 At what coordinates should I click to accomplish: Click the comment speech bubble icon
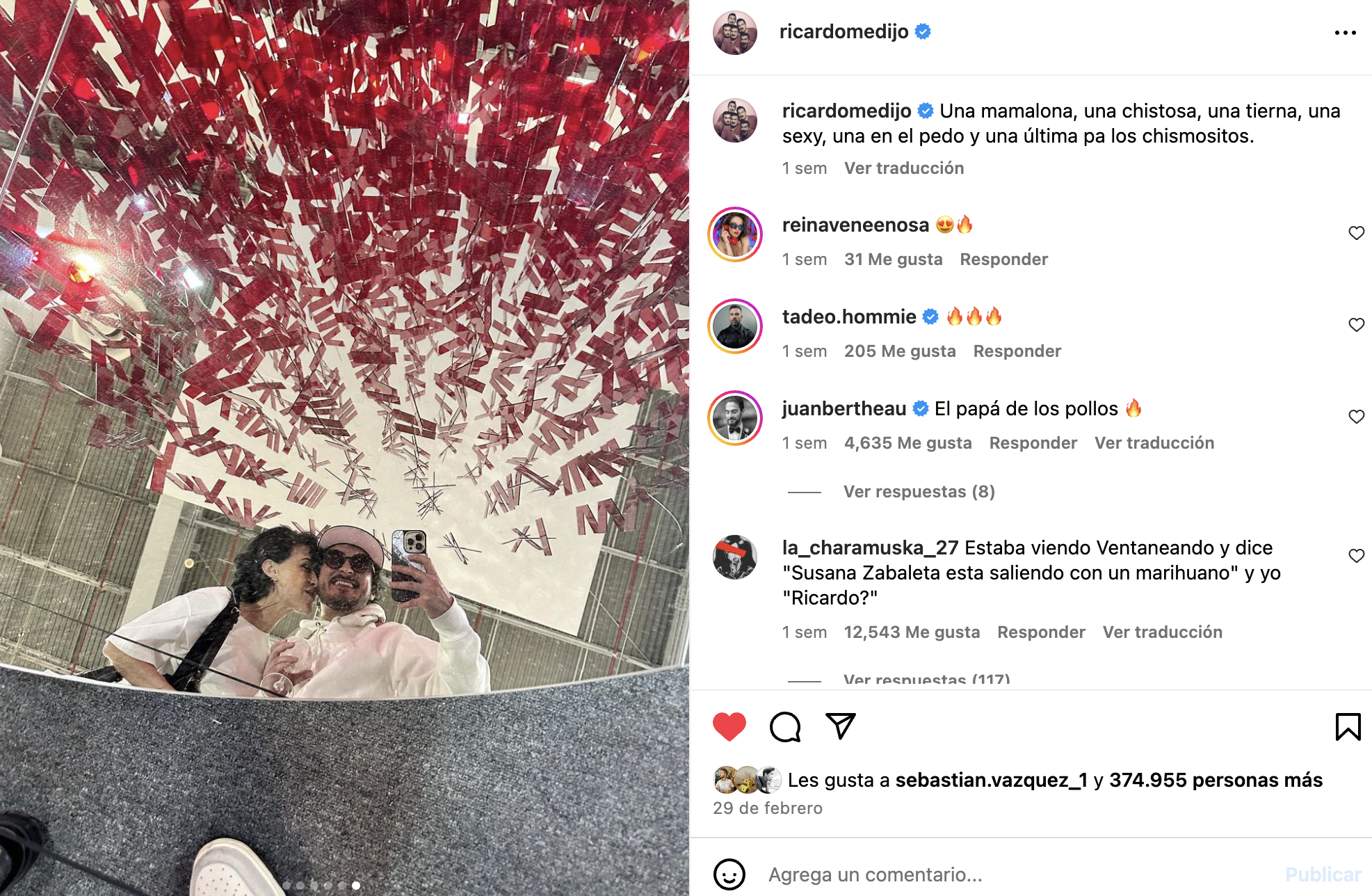coord(785,727)
